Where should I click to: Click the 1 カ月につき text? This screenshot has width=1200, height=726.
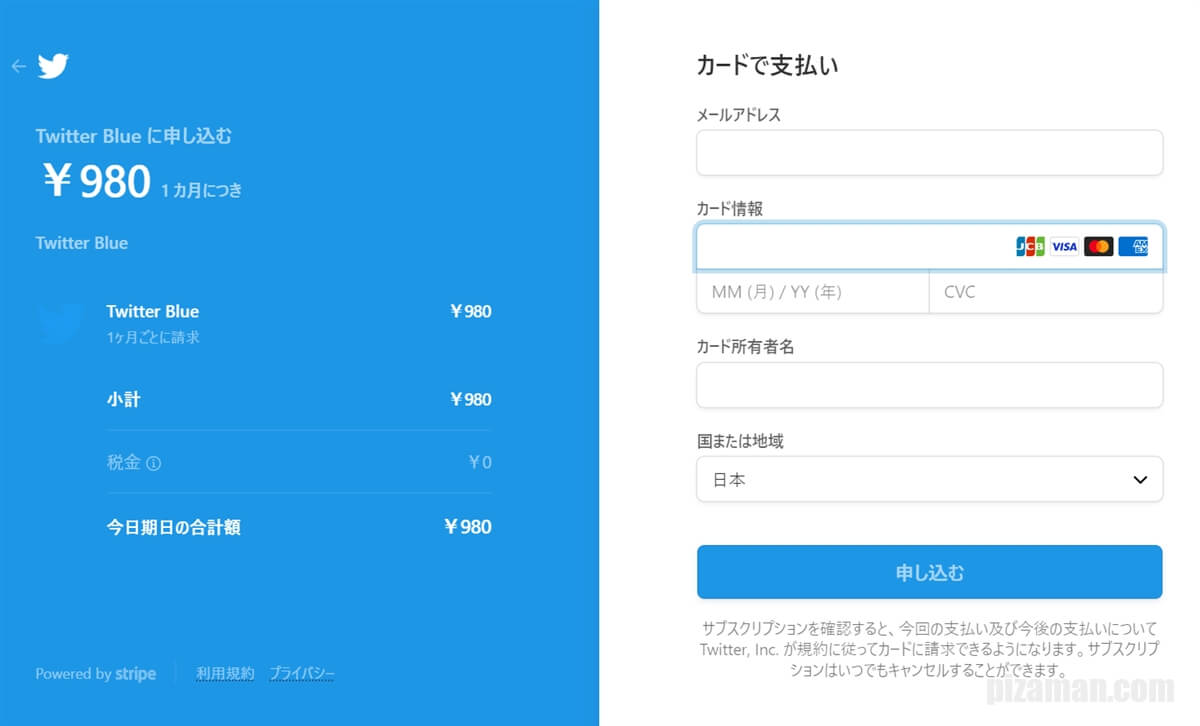click(x=202, y=190)
